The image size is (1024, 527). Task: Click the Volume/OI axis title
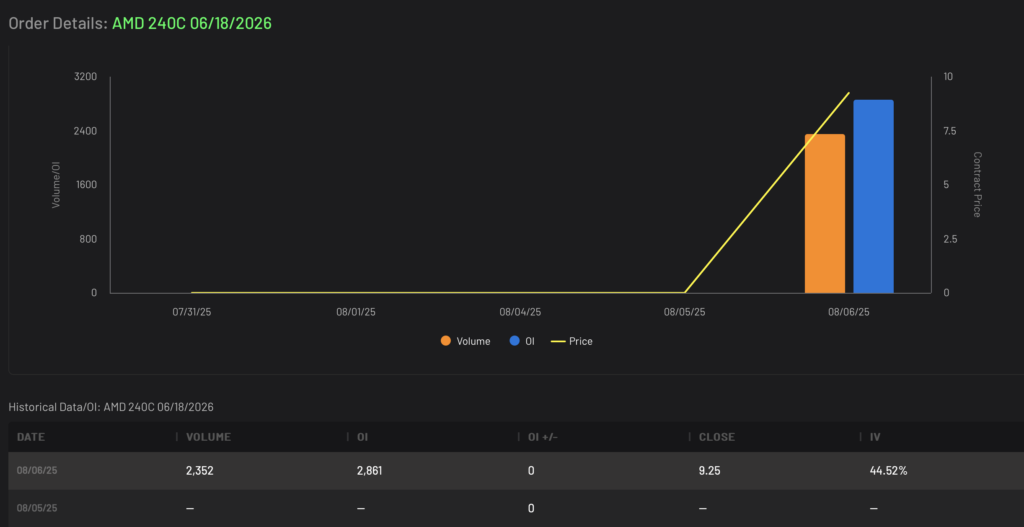click(x=56, y=185)
